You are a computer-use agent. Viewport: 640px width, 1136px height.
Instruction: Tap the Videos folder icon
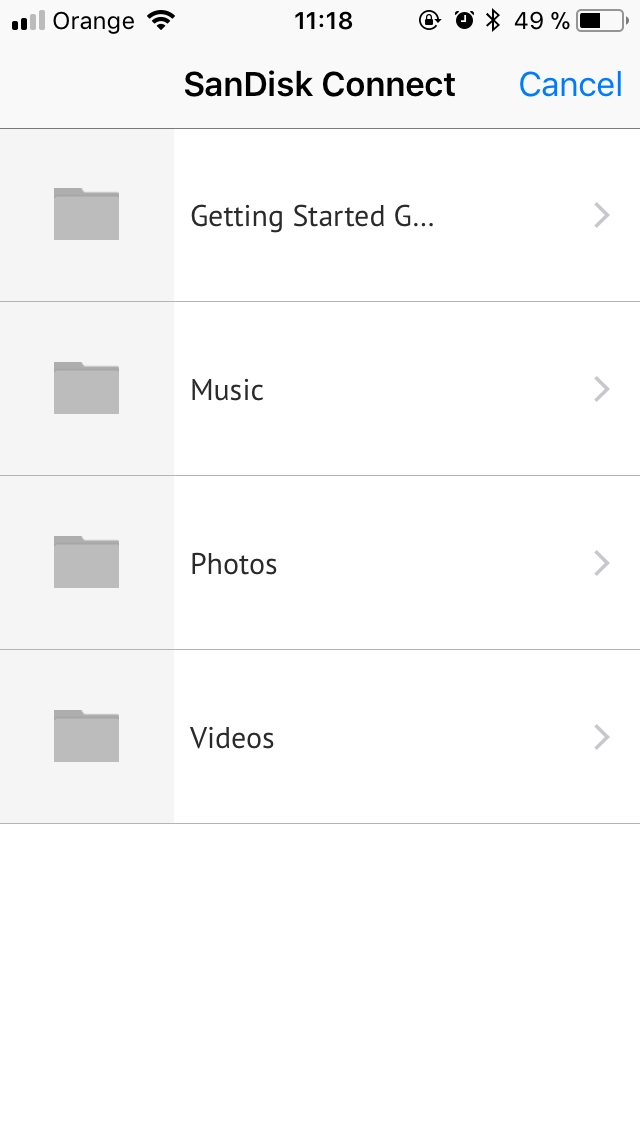[x=86, y=735]
